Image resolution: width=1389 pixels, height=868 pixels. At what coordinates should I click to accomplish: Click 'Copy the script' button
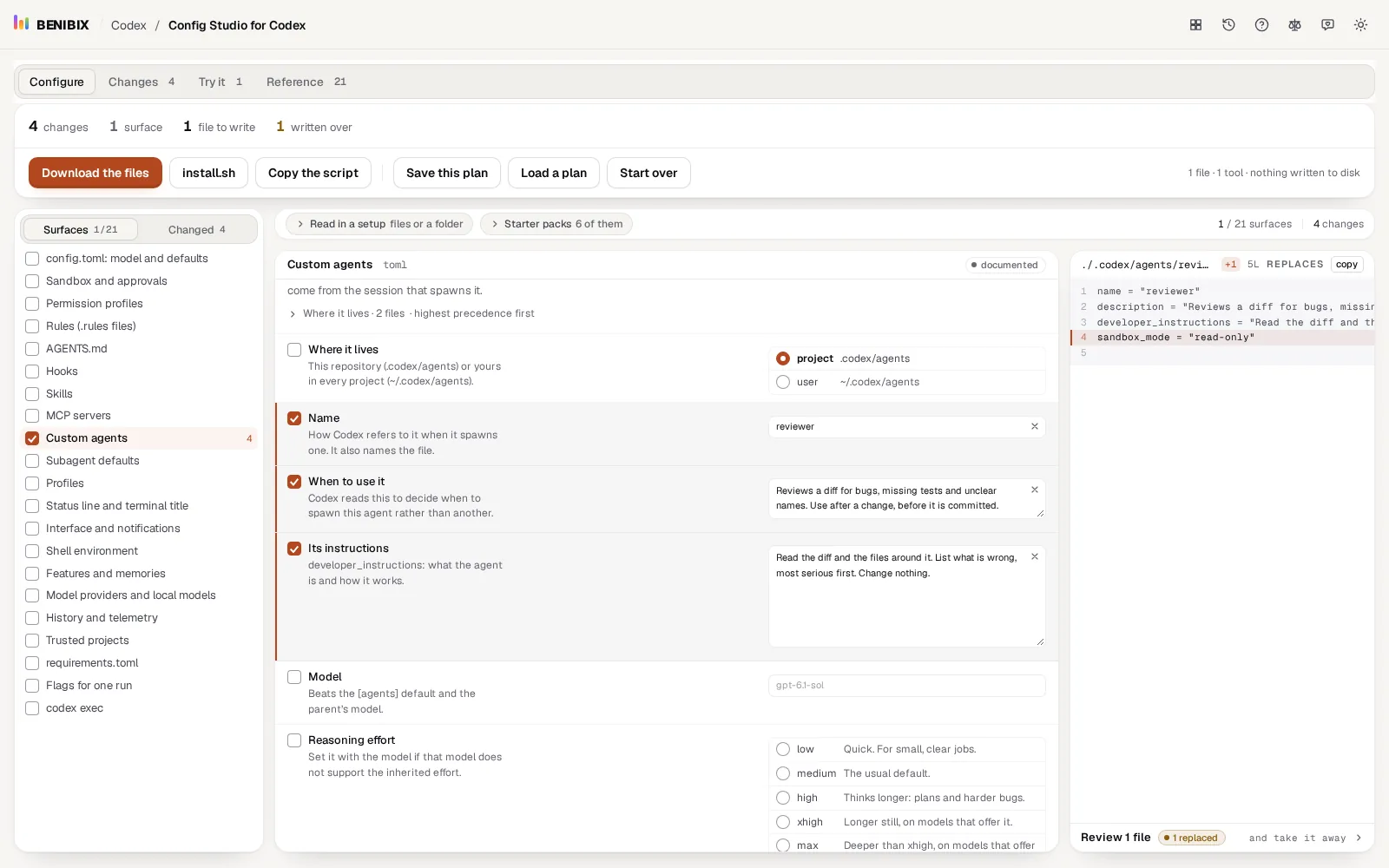[x=313, y=173]
